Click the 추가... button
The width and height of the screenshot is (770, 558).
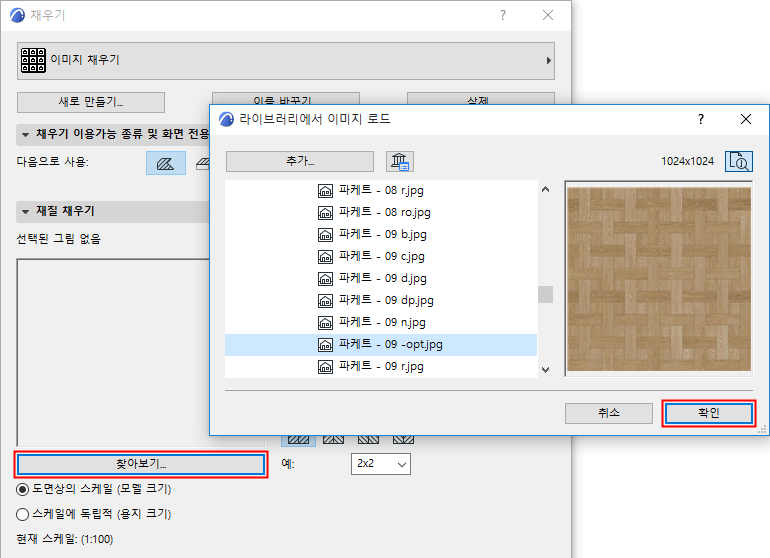tap(300, 161)
